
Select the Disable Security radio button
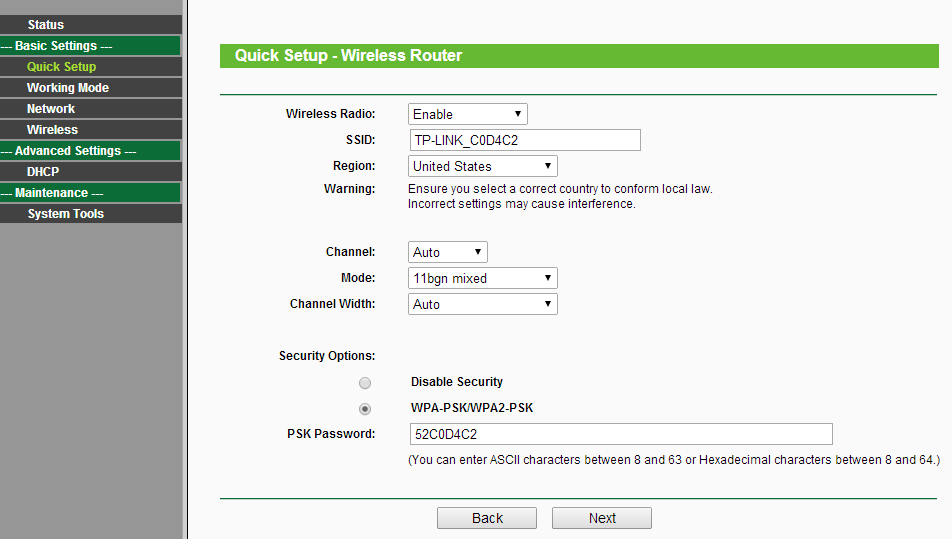365,383
